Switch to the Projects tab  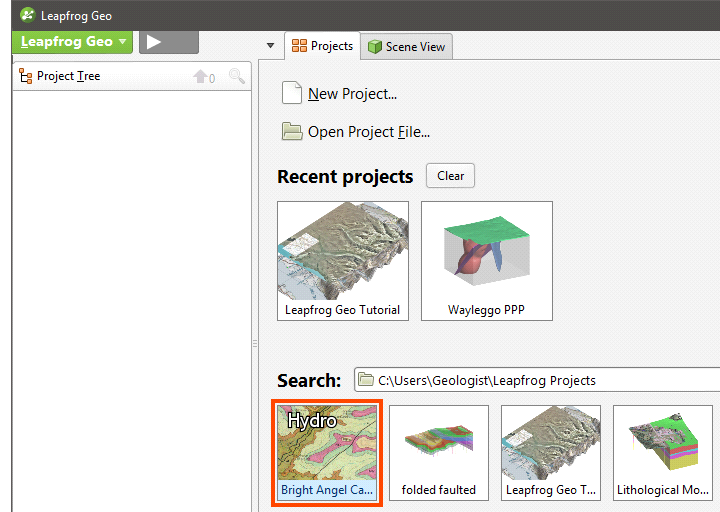pos(323,46)
